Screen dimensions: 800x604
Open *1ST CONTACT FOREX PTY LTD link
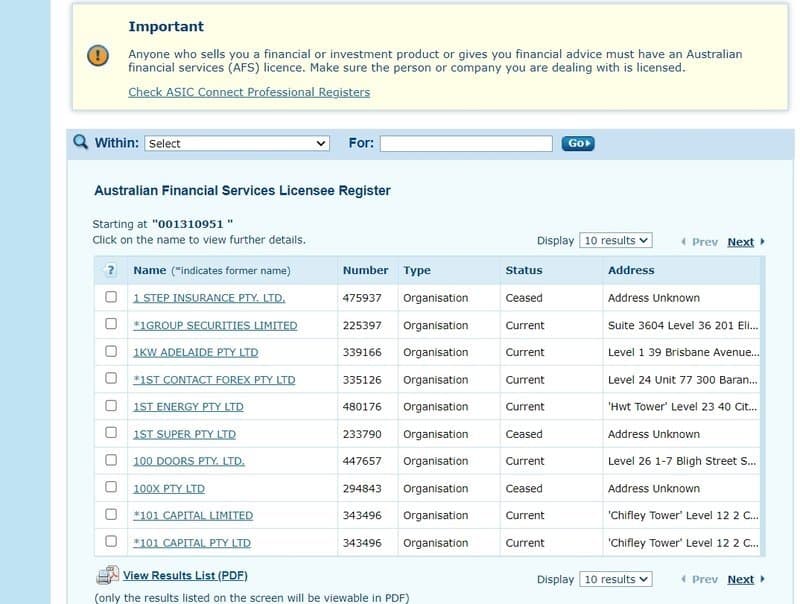pos(214,380)
